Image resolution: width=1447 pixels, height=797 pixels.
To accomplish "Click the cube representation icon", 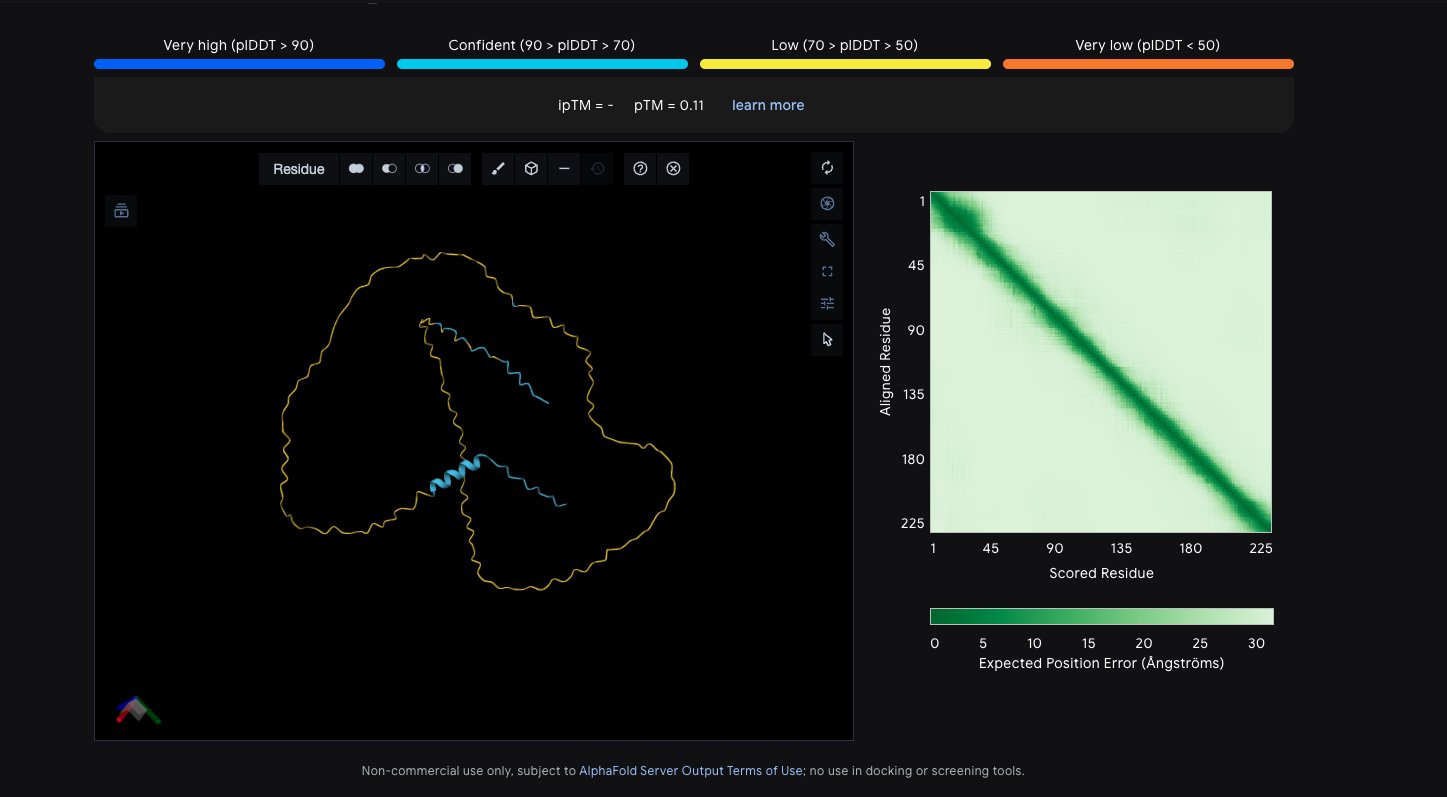I will [x=531, y=169].
